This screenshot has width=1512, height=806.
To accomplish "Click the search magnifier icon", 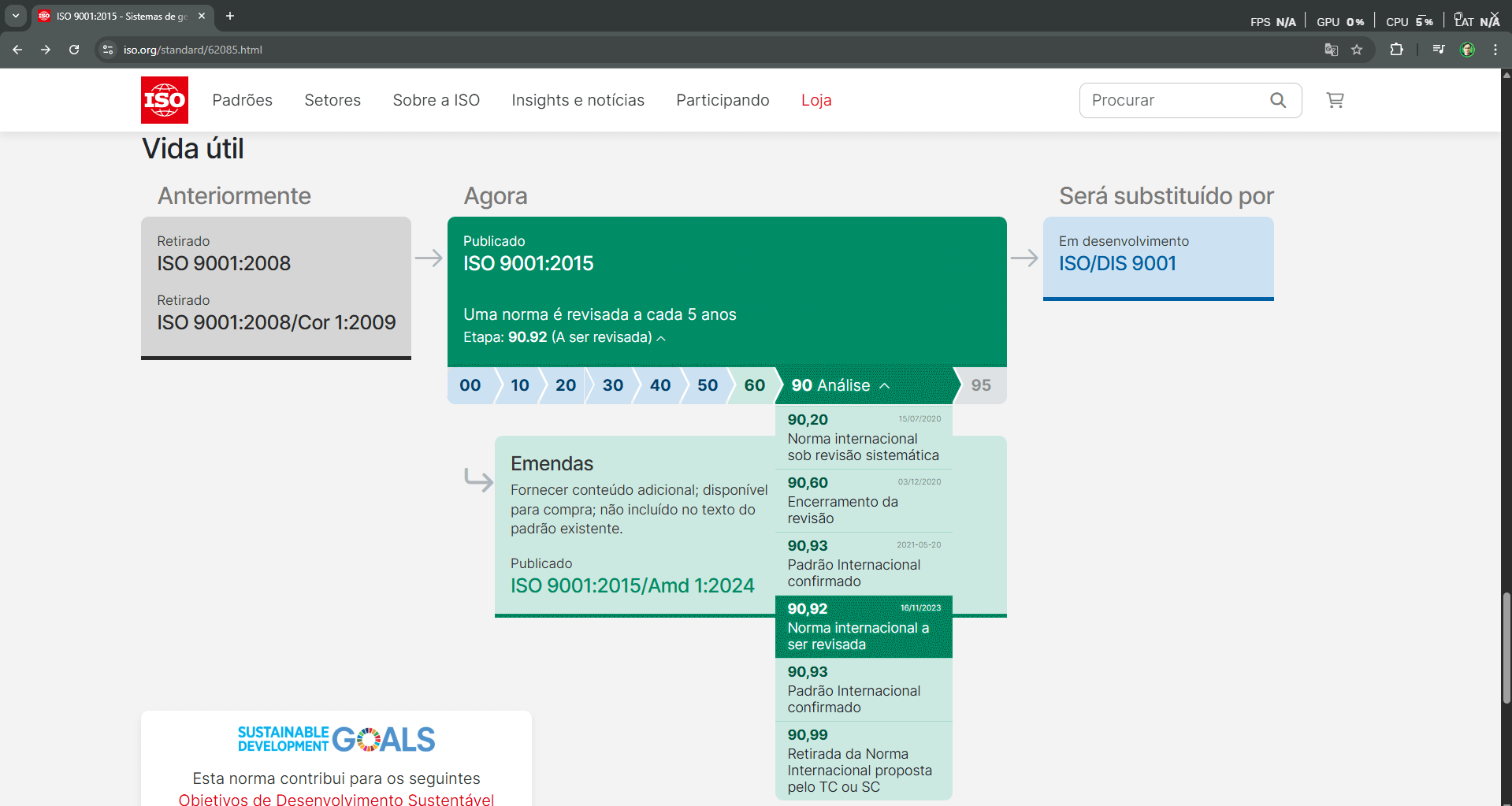I will click(1278, 100).
